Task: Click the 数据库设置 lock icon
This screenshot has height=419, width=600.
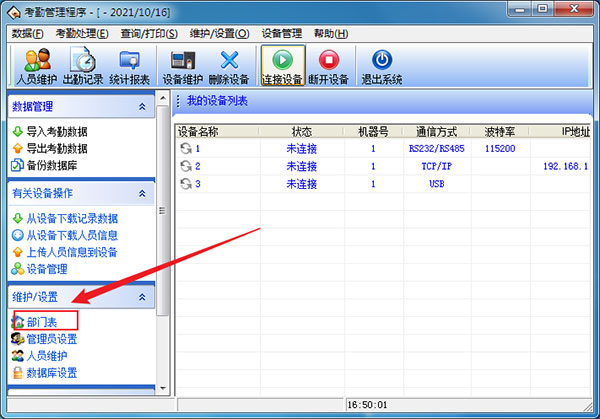Action: (x=18, y=373)
